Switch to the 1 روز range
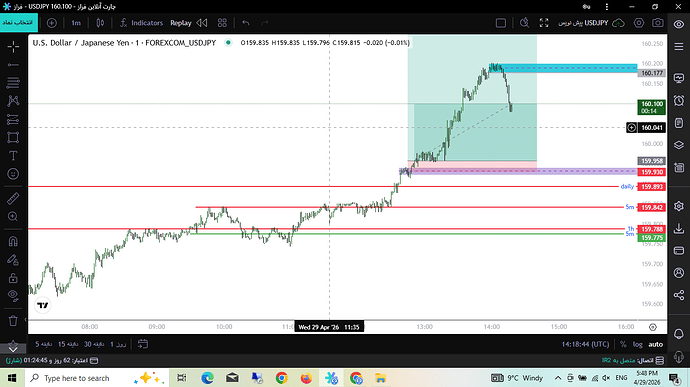Image resolution: width=690 pixels, height=387 pixels. click(x=118, y=344)
